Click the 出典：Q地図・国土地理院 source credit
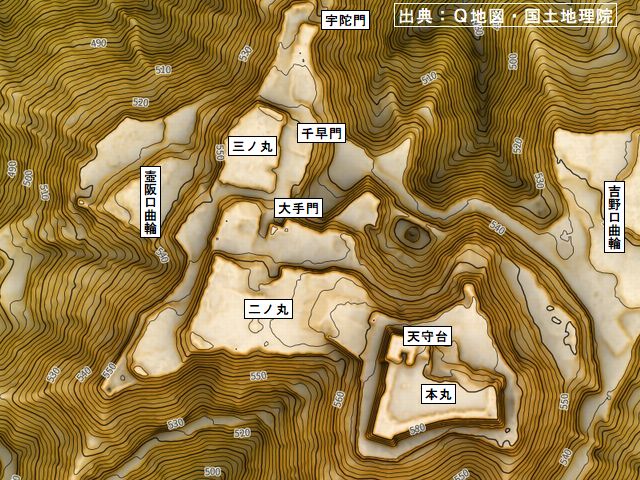This screenshot has height=480, width=640. [505, 17]
